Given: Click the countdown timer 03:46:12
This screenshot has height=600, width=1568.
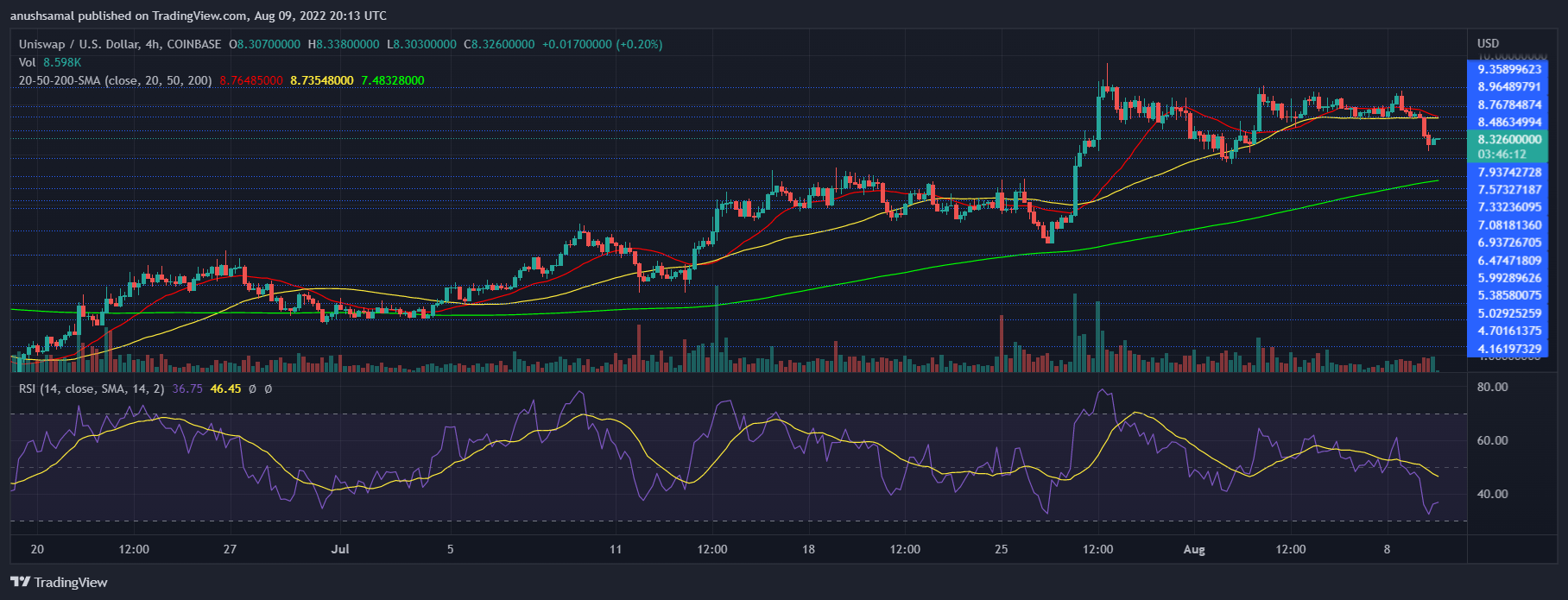Looking at the screenshot, I should click(1502, 155).
